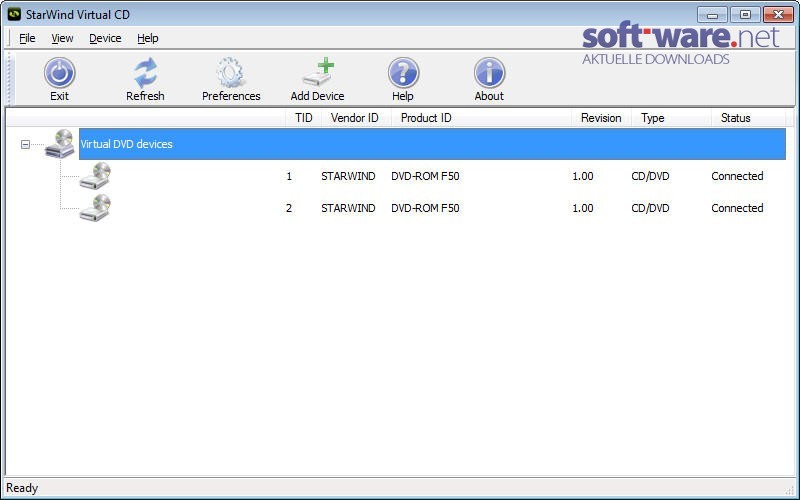Screen dimensions: 800x500
Task: Click CD/DVD type of device 2
Action: click(x=650, y=208)
